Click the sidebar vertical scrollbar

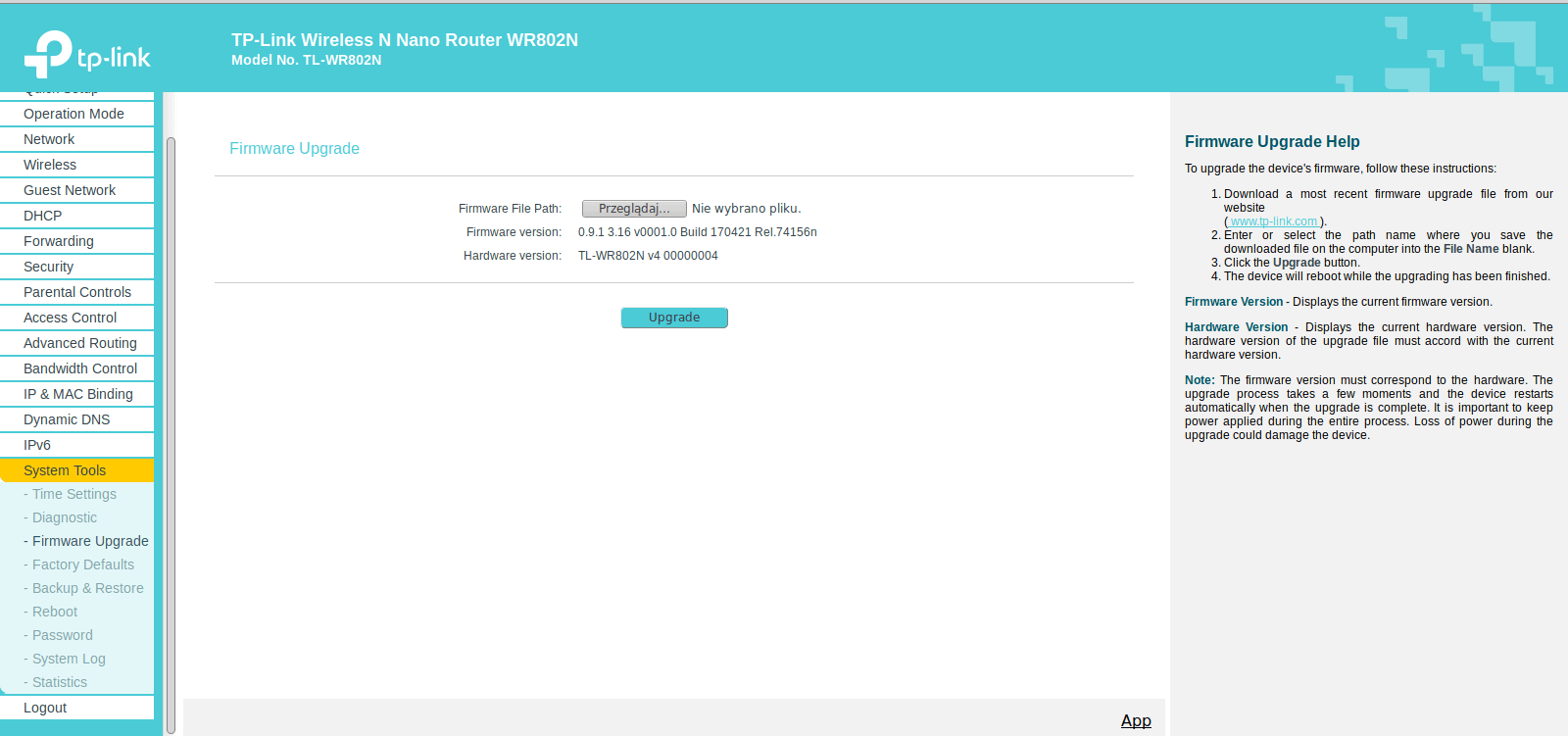tap(171, 435)
